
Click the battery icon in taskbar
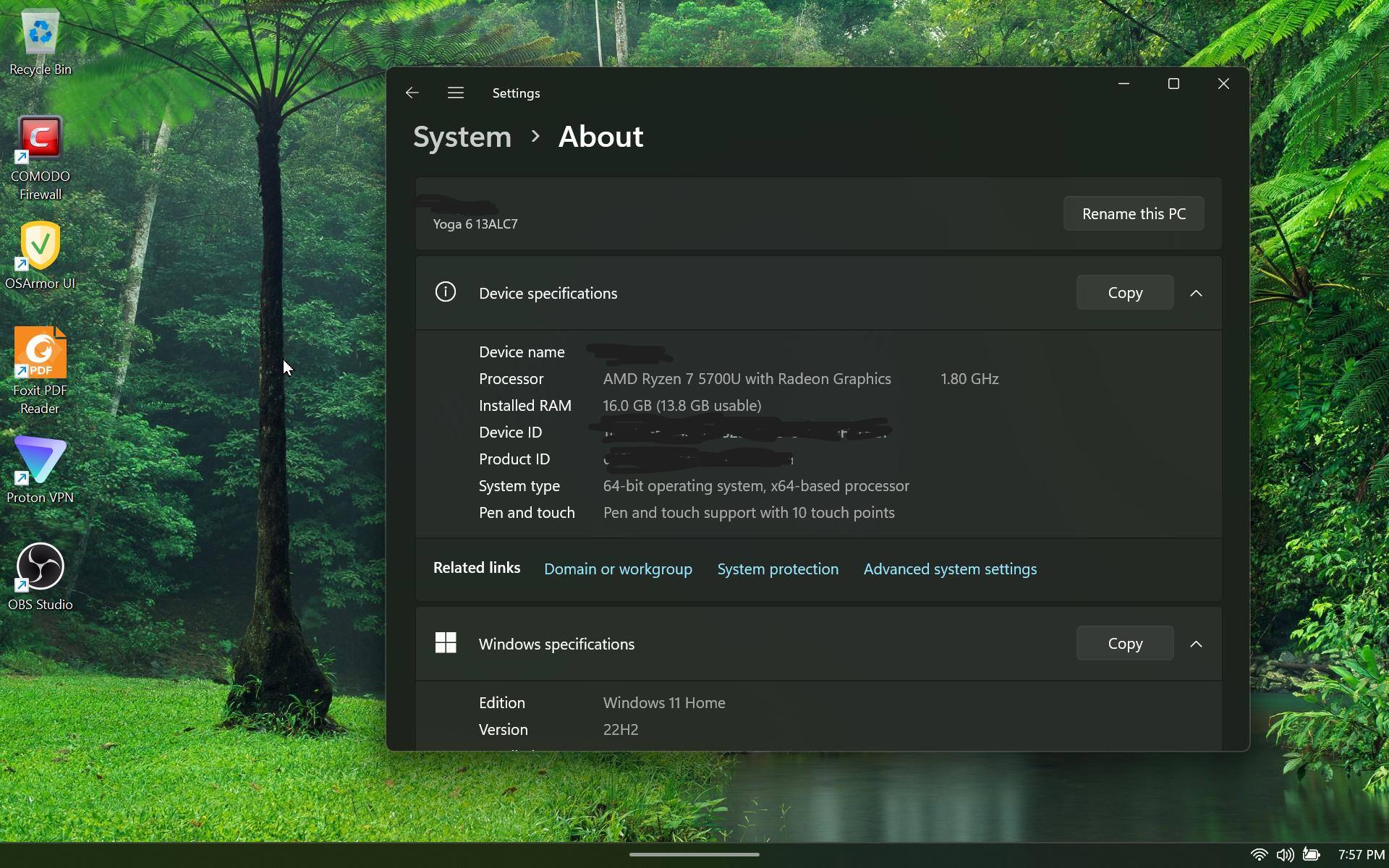click(1311, 854)
